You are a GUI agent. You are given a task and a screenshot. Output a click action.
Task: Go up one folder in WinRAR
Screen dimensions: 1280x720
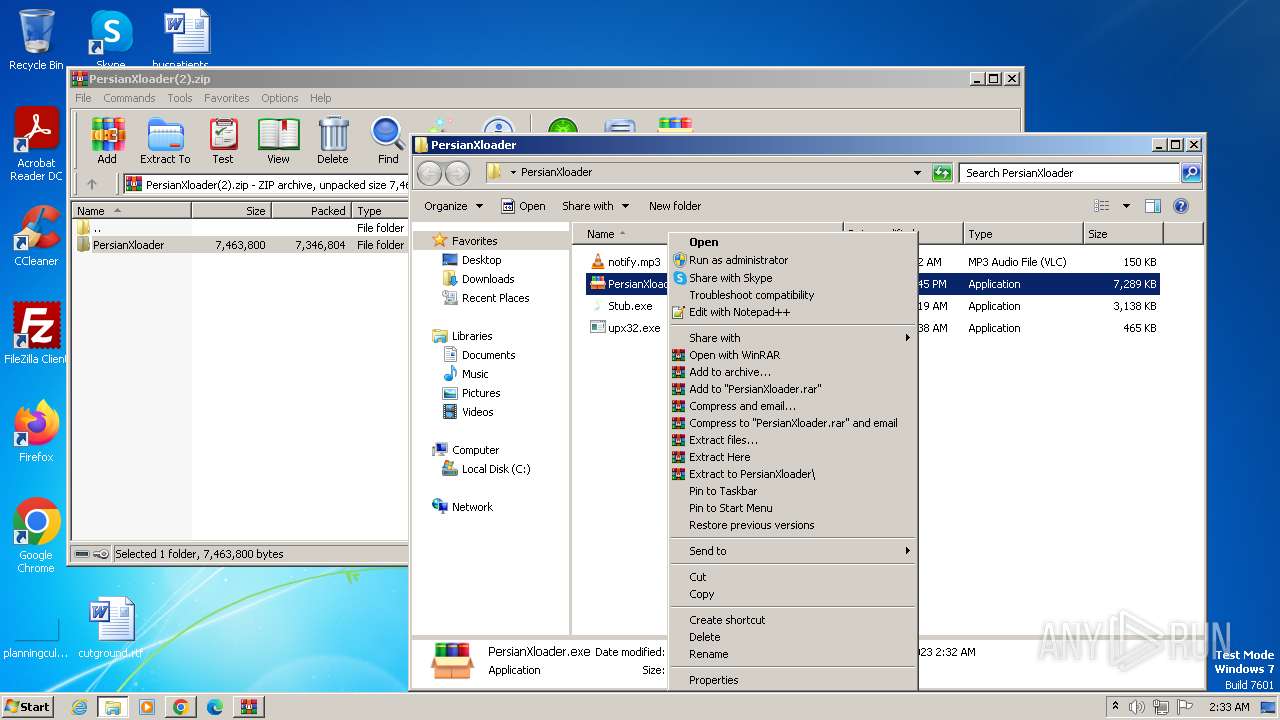tap(92, 184)
